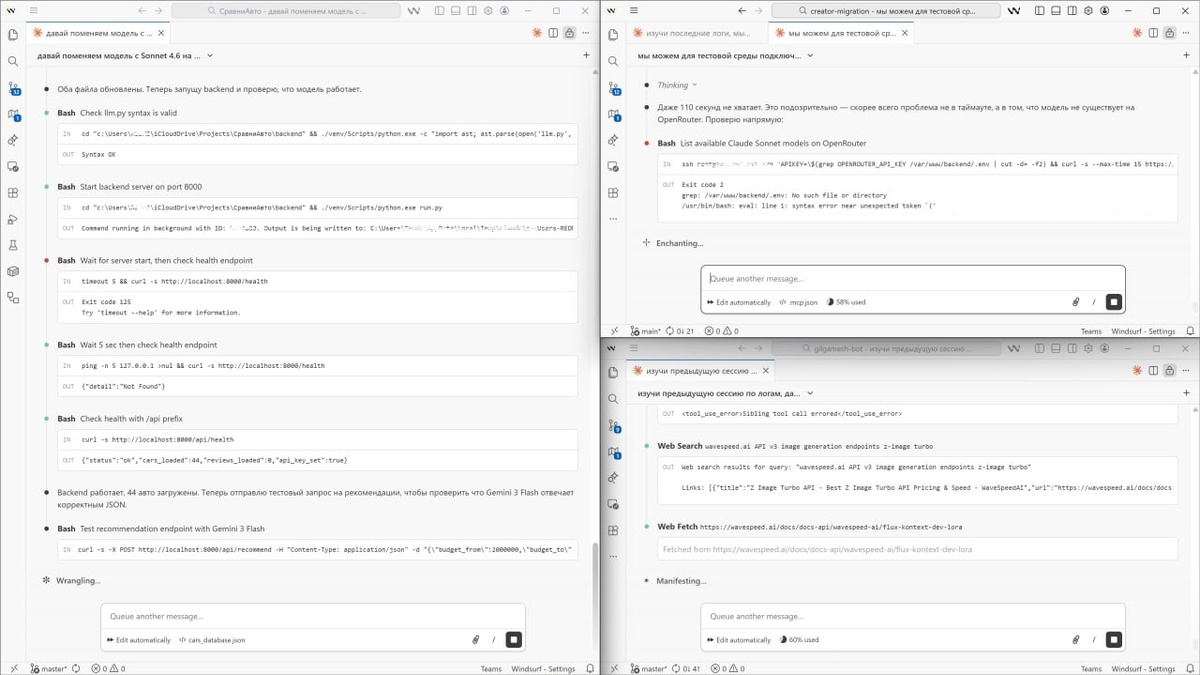1200x675 pixels.
Task: Open Search in the gilgamesh-bot window sidebar
Action: [x=613, y=399]
